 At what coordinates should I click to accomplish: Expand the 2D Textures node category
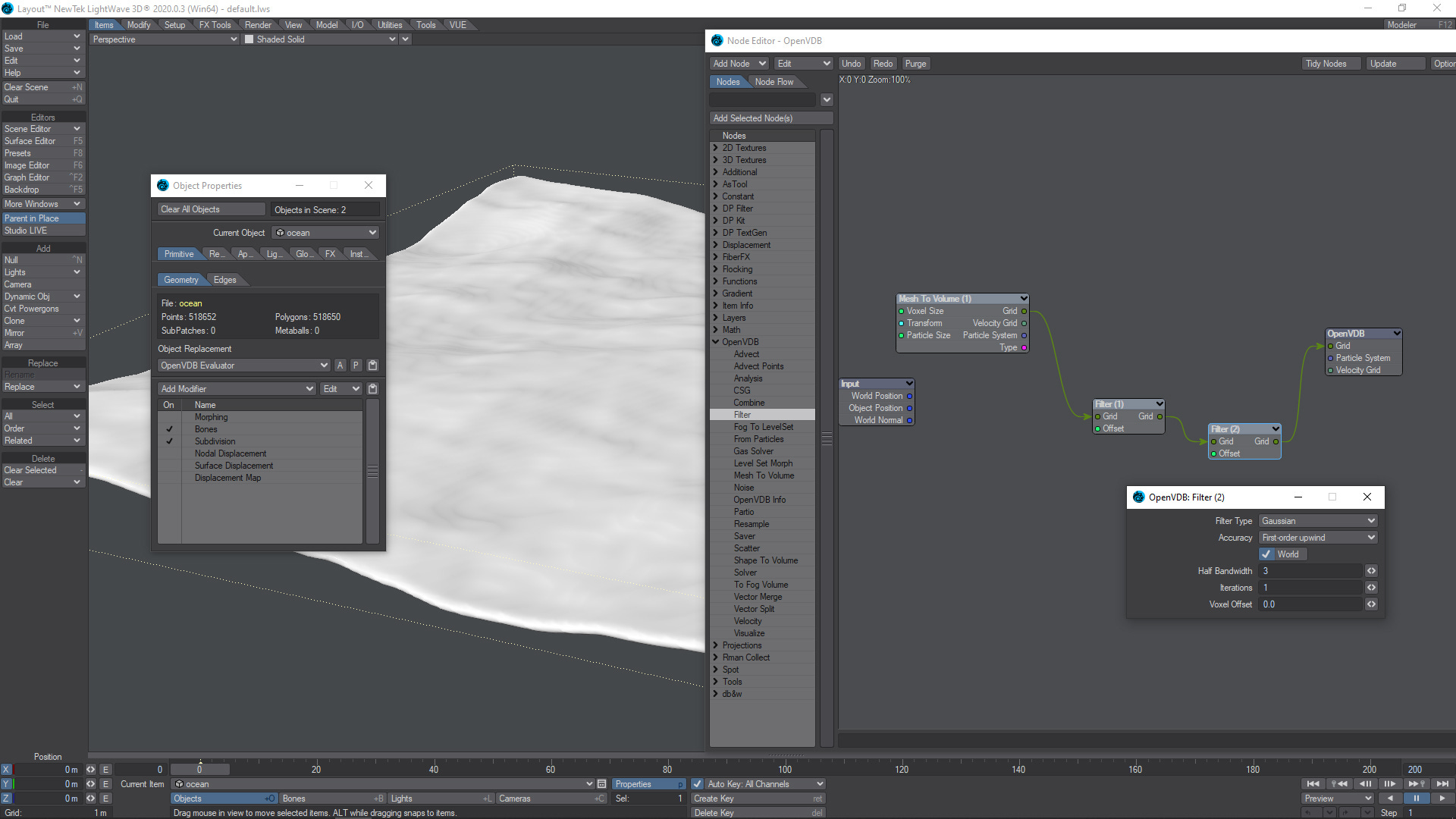point(715,148)
